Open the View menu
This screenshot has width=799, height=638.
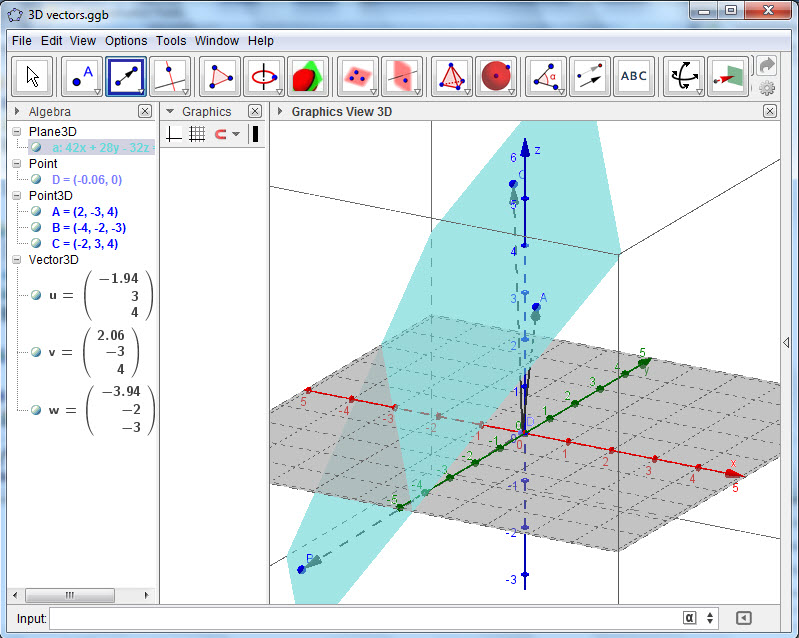coord(83,41)
